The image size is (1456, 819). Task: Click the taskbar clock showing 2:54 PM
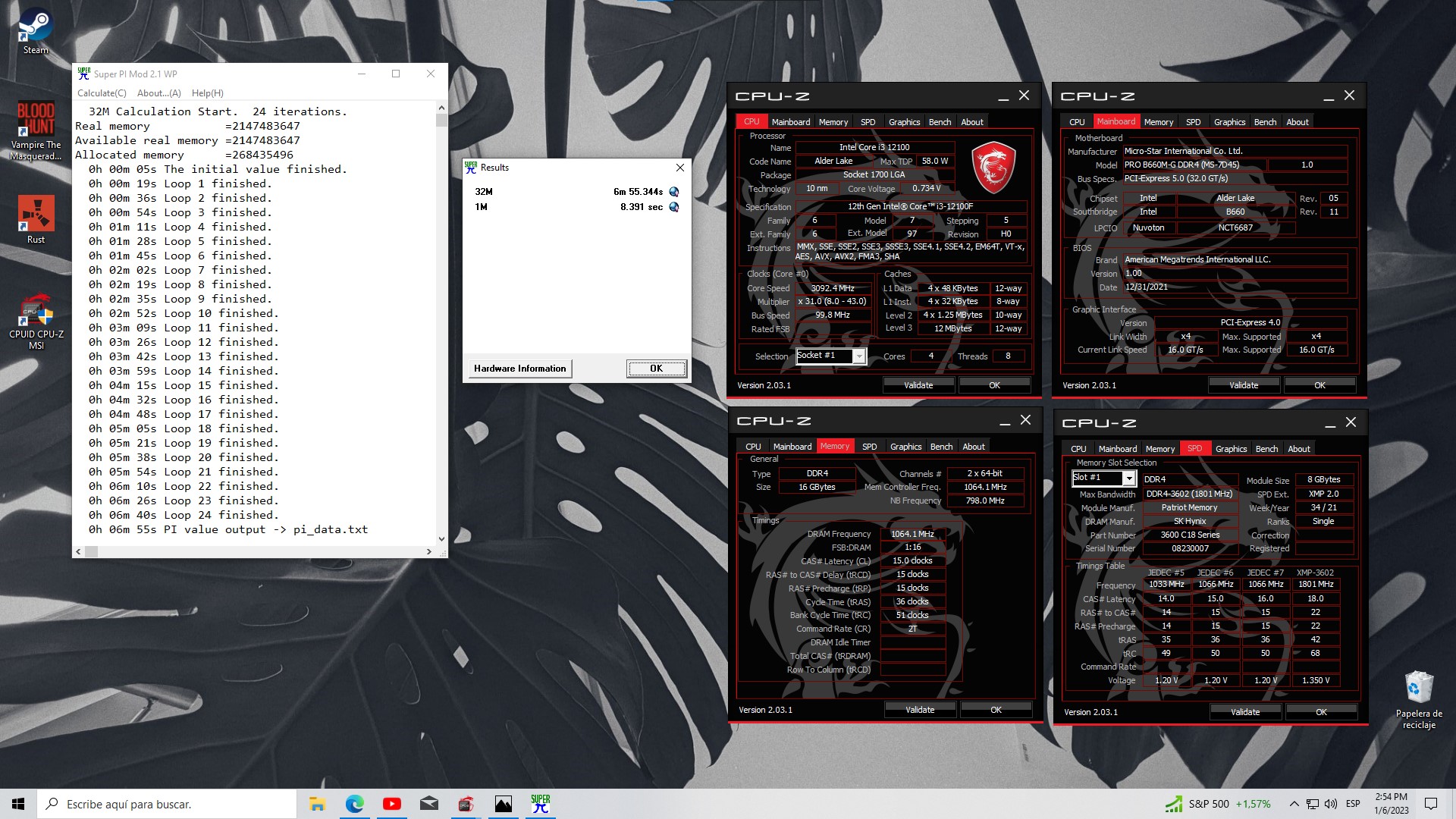click(1391, 804)
